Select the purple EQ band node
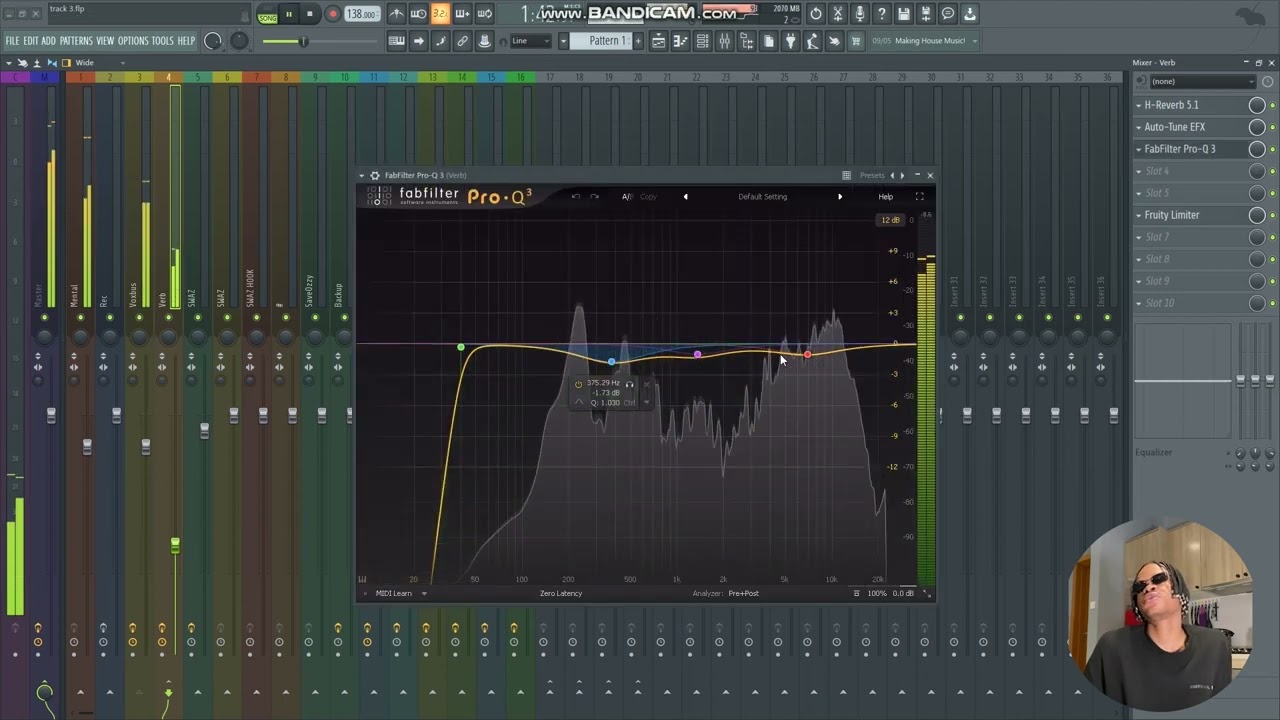Viewport: 1280px width, 720px height. click(697, 355)
